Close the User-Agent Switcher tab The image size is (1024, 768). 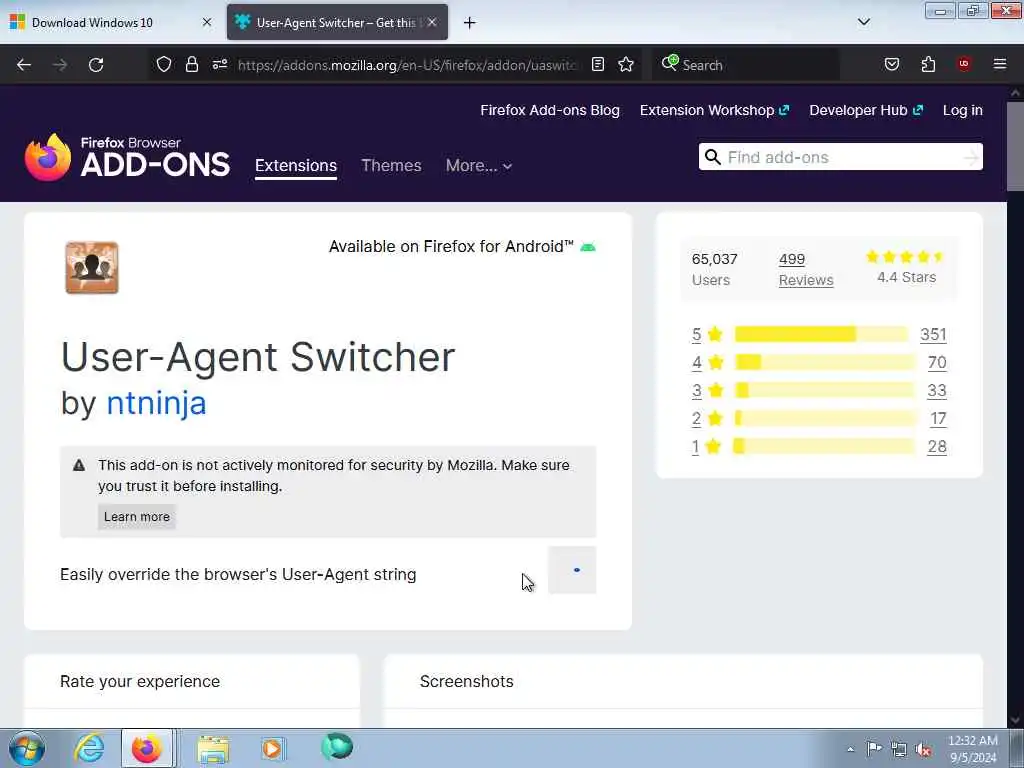point(432,22)
